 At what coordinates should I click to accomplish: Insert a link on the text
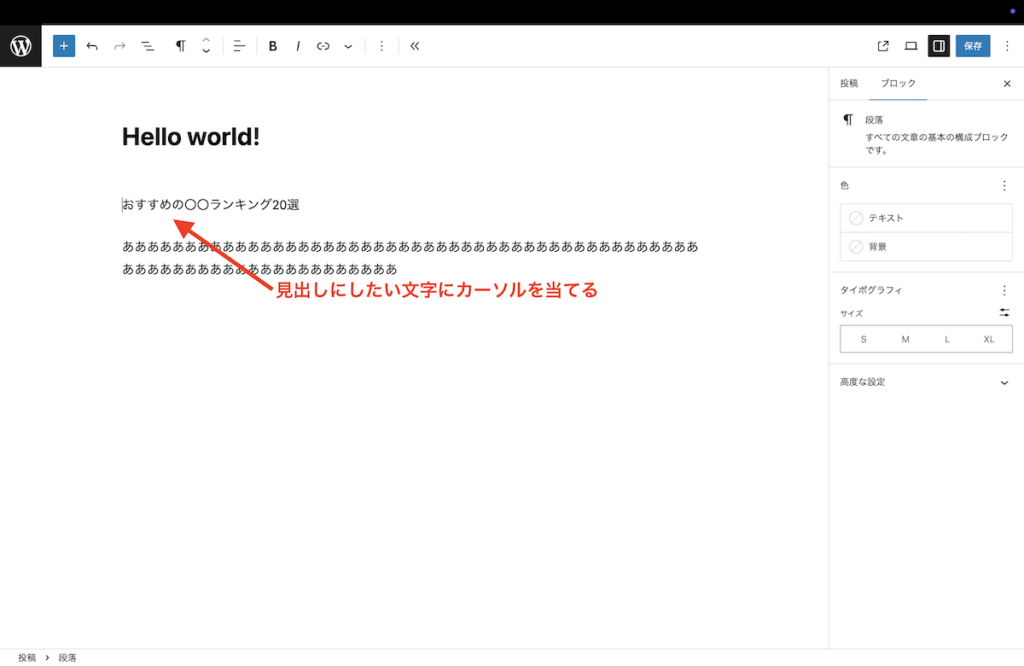(322, 45)
